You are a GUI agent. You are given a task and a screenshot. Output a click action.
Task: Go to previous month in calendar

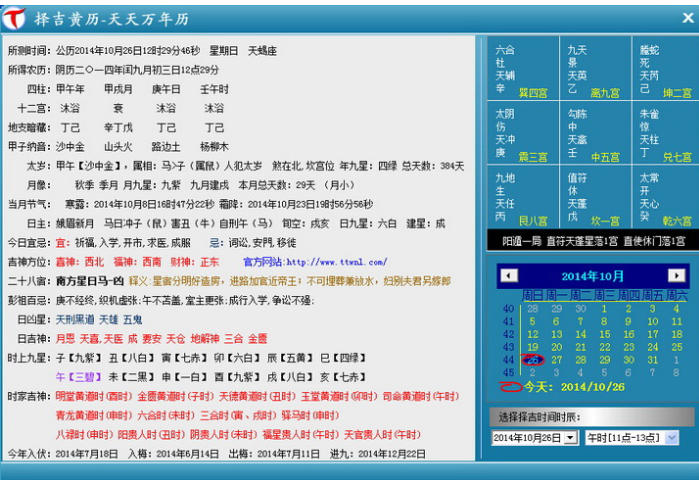click(509, 275)
